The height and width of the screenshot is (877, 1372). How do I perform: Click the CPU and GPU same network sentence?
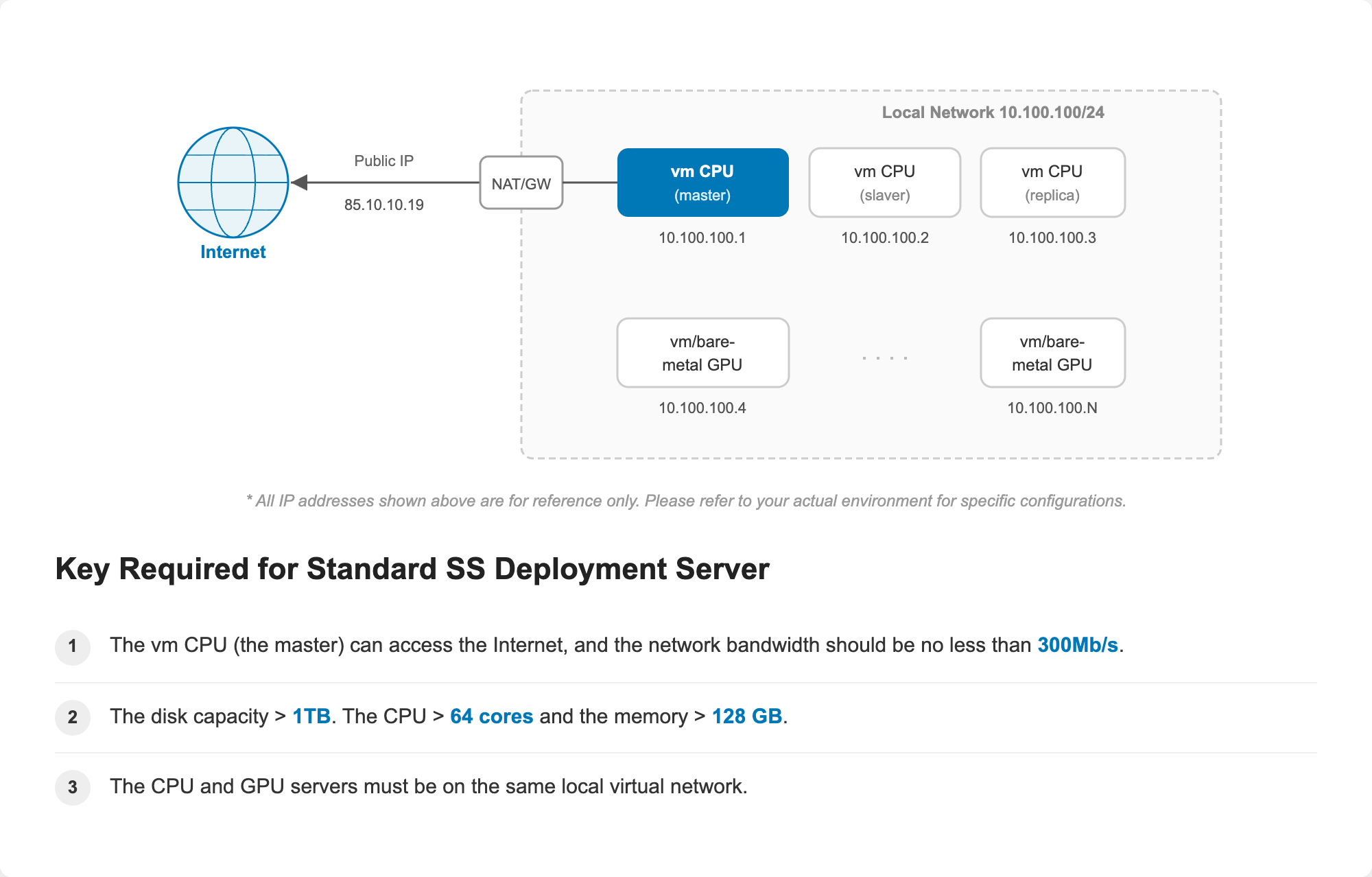tap(429, 786)
